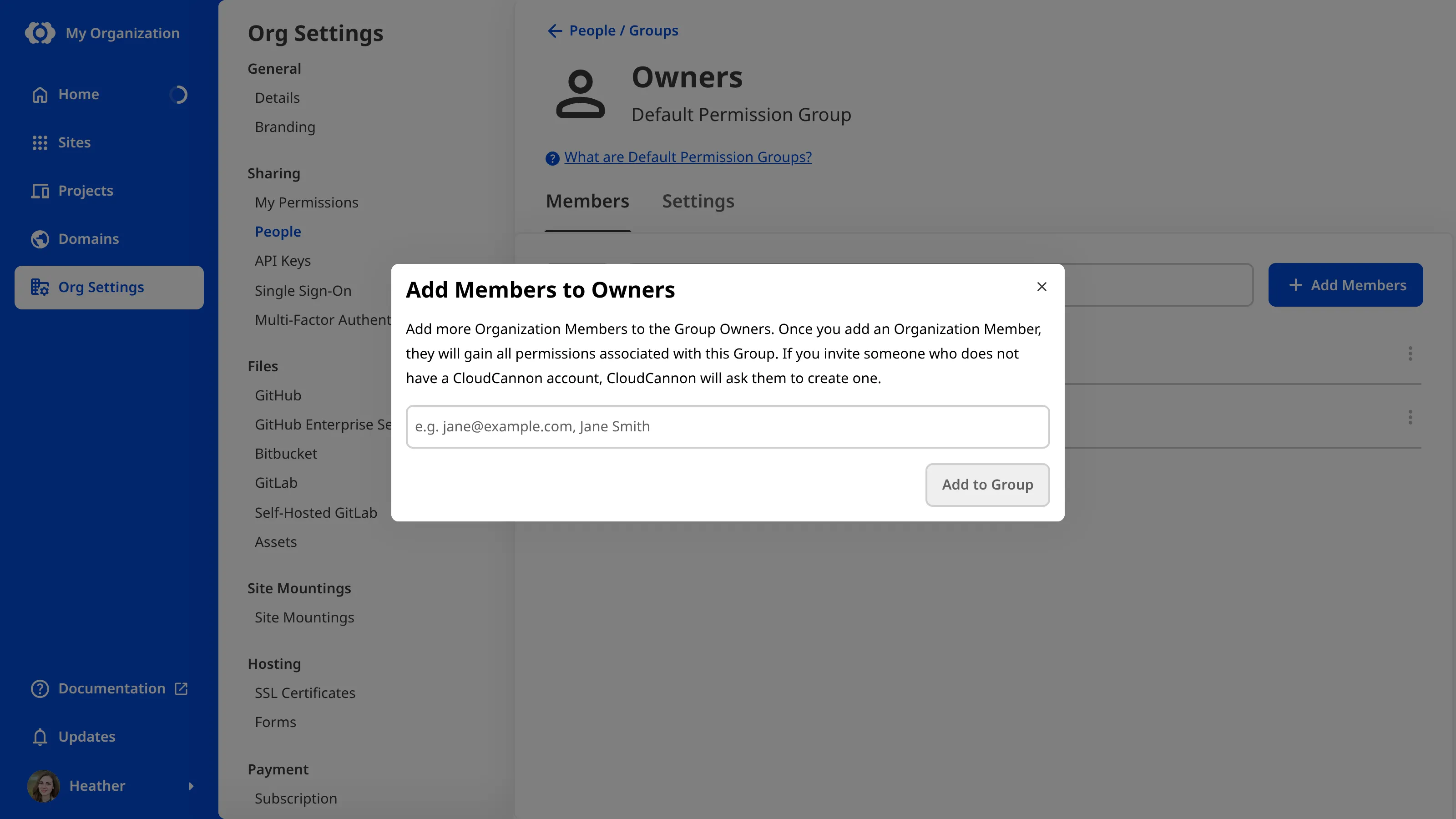1456x819 pixels.
Task: Open What are Default Permission Groups link
Action: (688, 157)
